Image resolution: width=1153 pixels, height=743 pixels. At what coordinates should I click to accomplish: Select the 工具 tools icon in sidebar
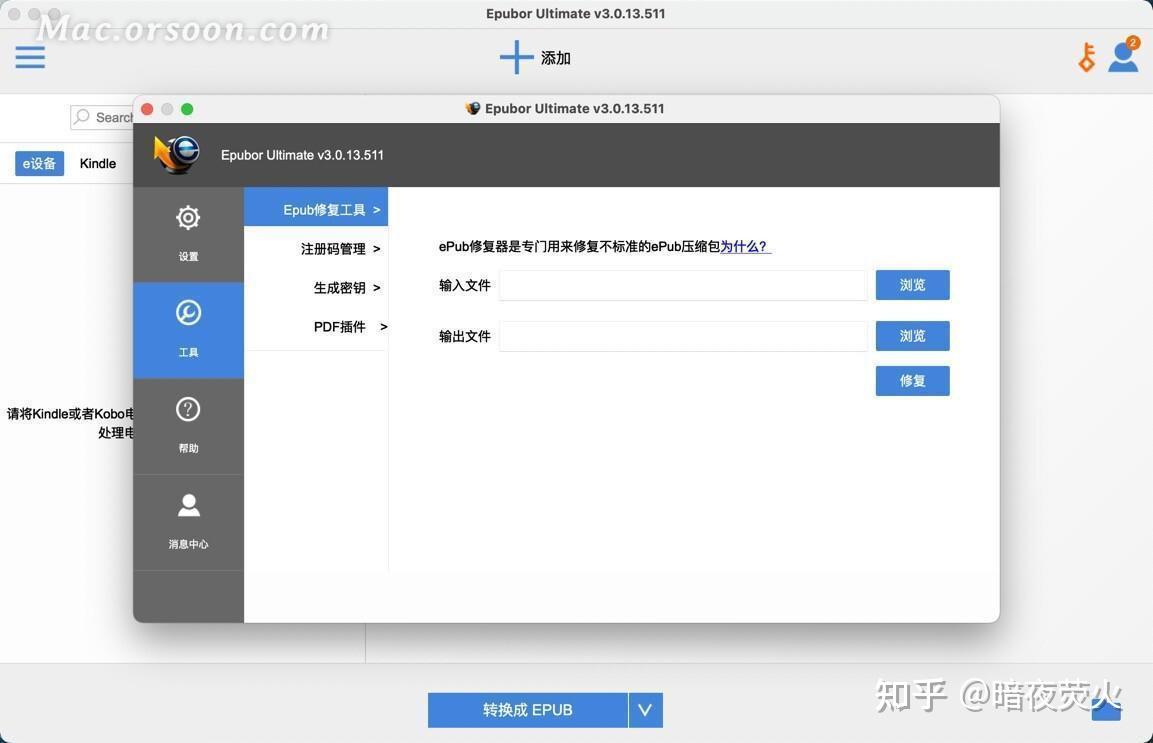(188, 311)
